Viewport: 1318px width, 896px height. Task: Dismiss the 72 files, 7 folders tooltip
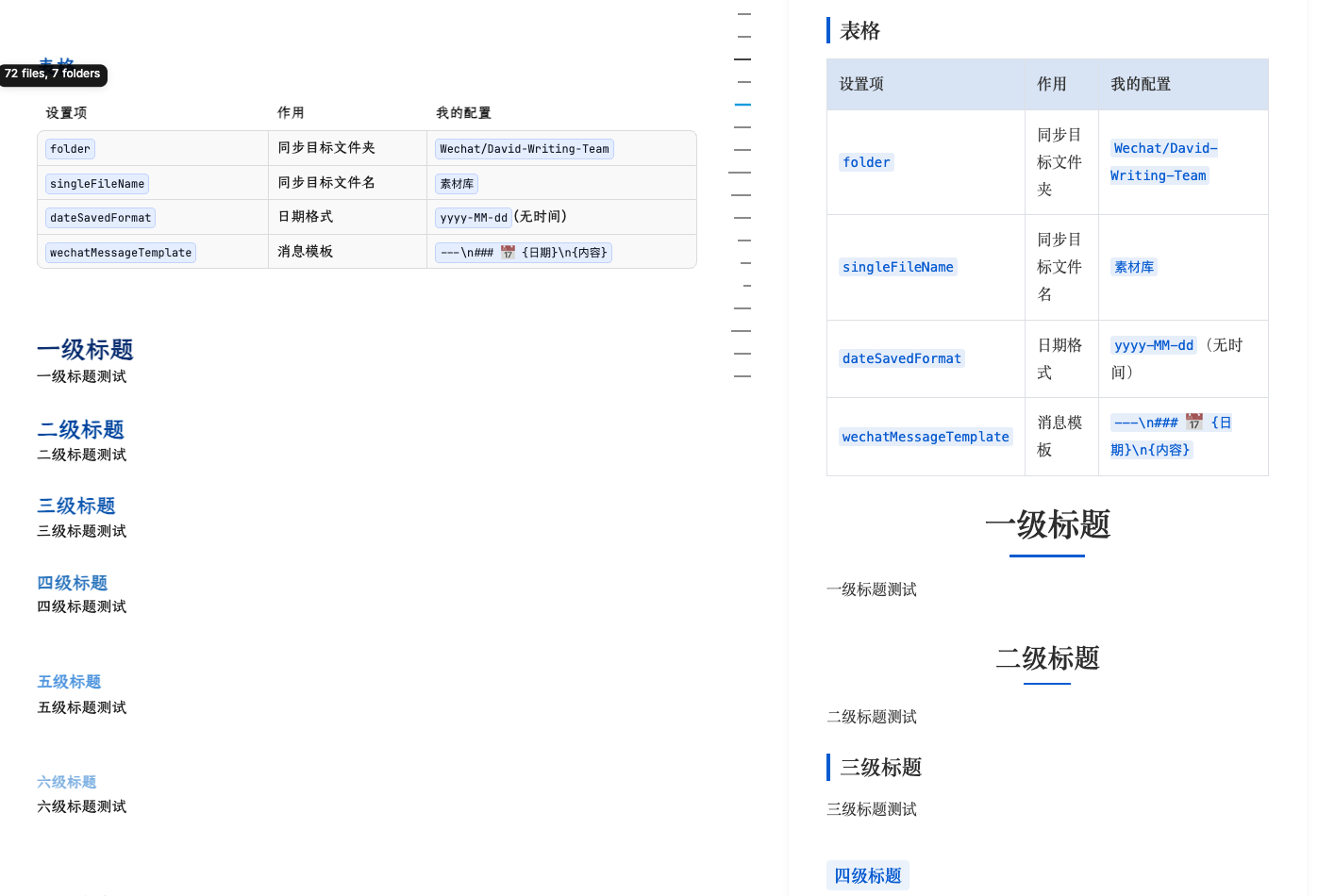coord(54,73)
